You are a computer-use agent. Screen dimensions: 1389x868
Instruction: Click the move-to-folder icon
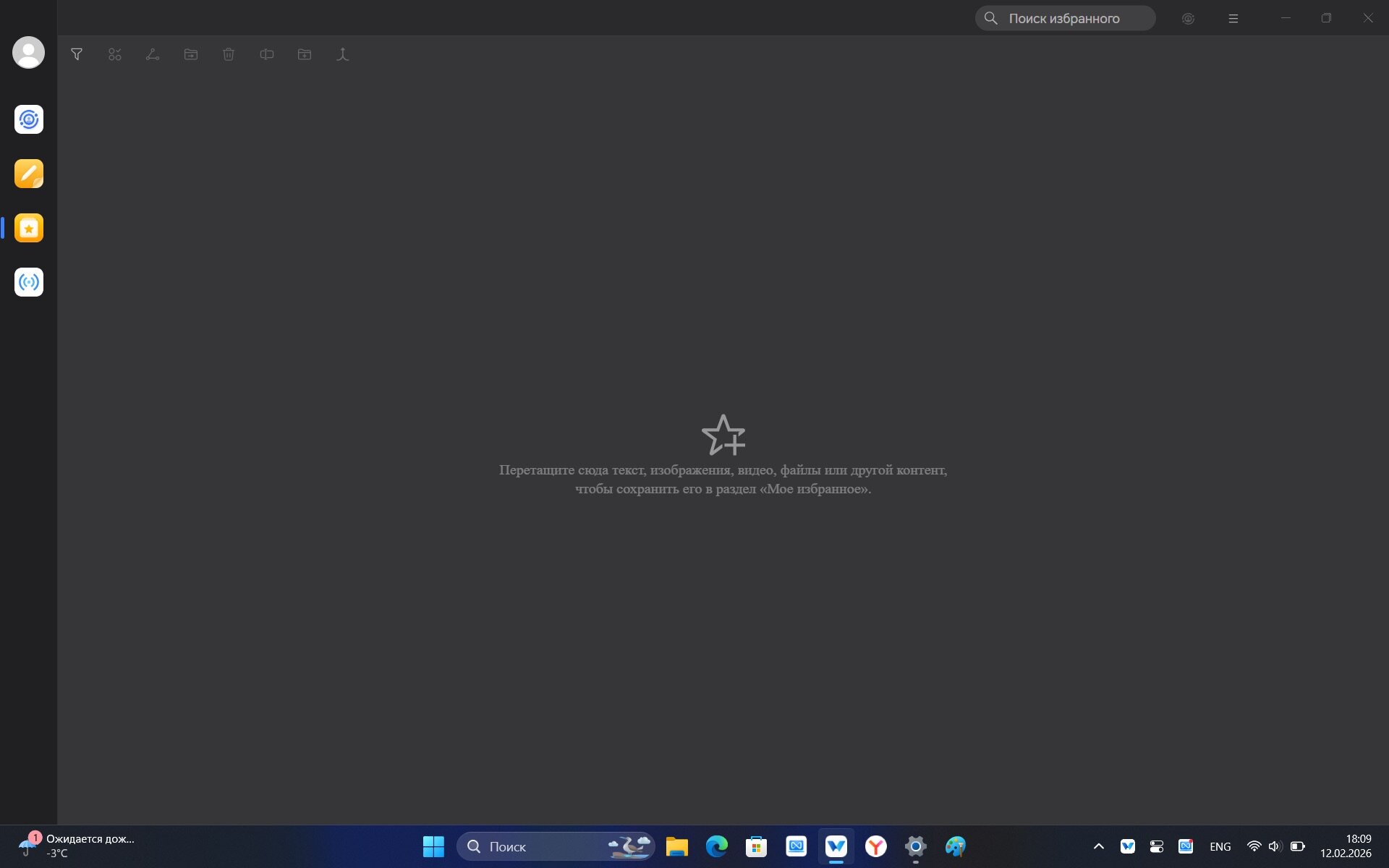[191, 54]
